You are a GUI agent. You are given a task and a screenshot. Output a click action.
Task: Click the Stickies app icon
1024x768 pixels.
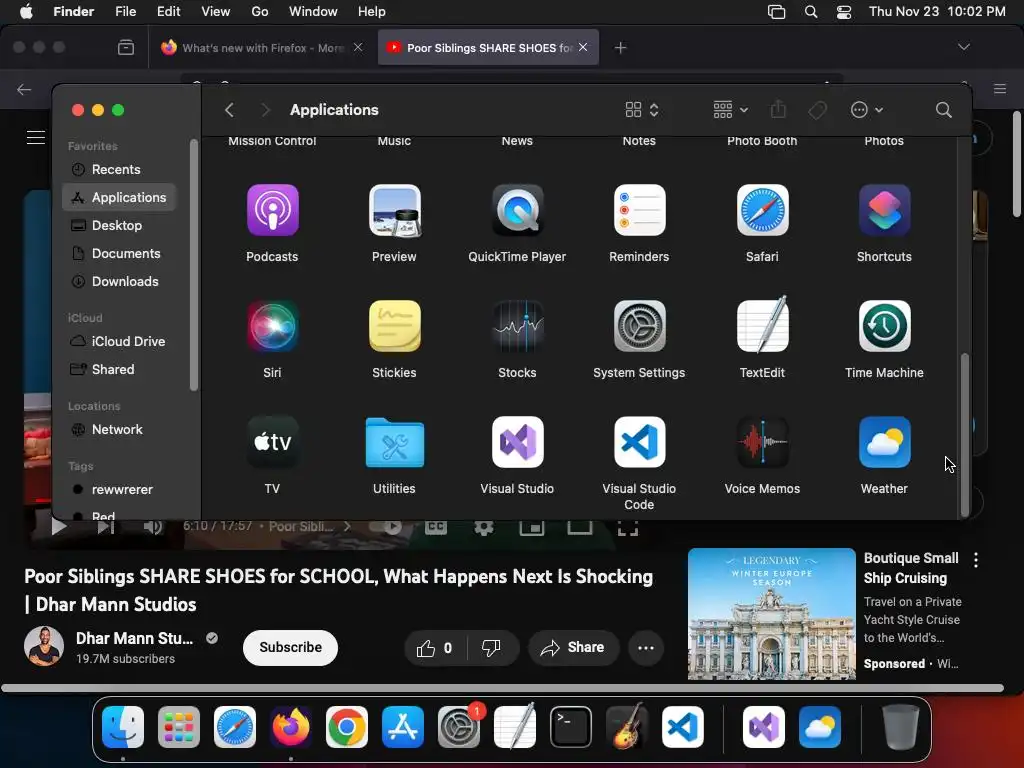(x=394, y=326)
